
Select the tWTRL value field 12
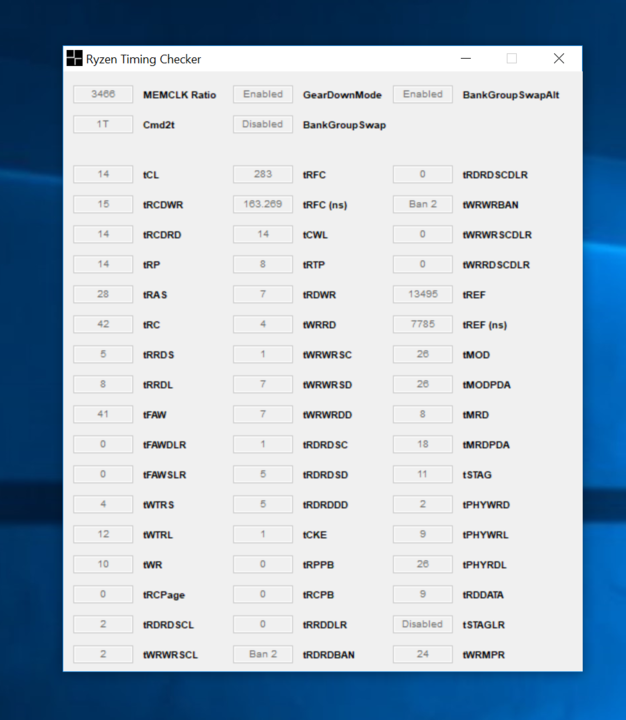103,534
